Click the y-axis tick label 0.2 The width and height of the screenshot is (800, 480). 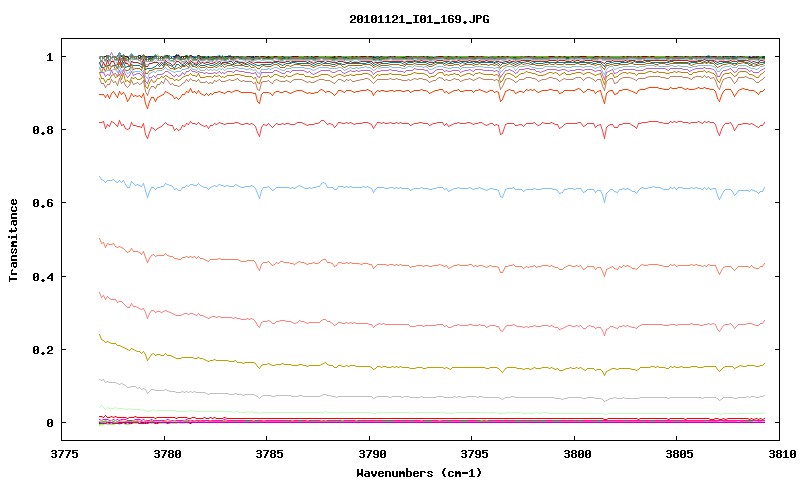click(43, 350)
